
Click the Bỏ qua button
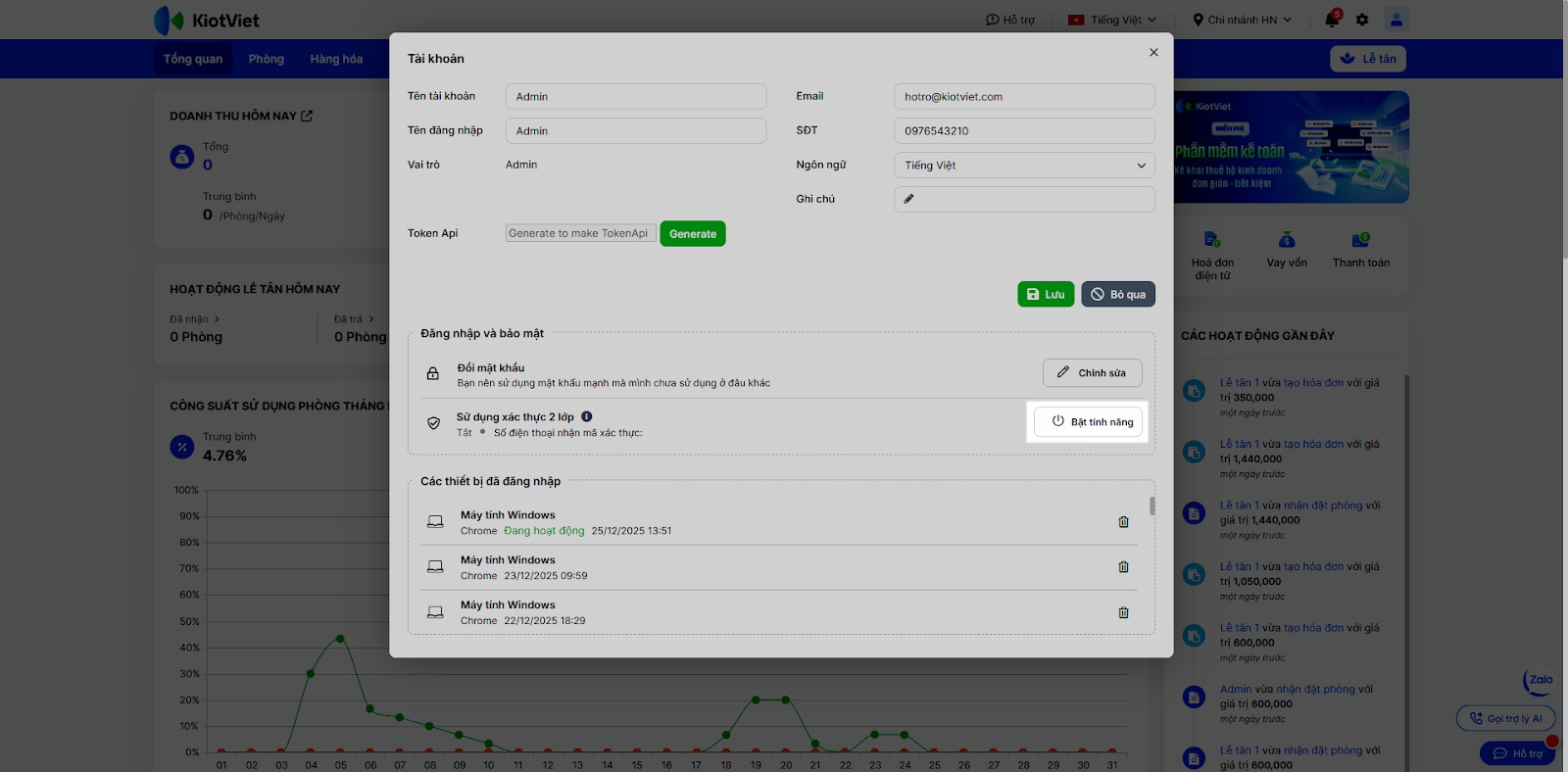pyautogui.click(x=1118, y=295)
